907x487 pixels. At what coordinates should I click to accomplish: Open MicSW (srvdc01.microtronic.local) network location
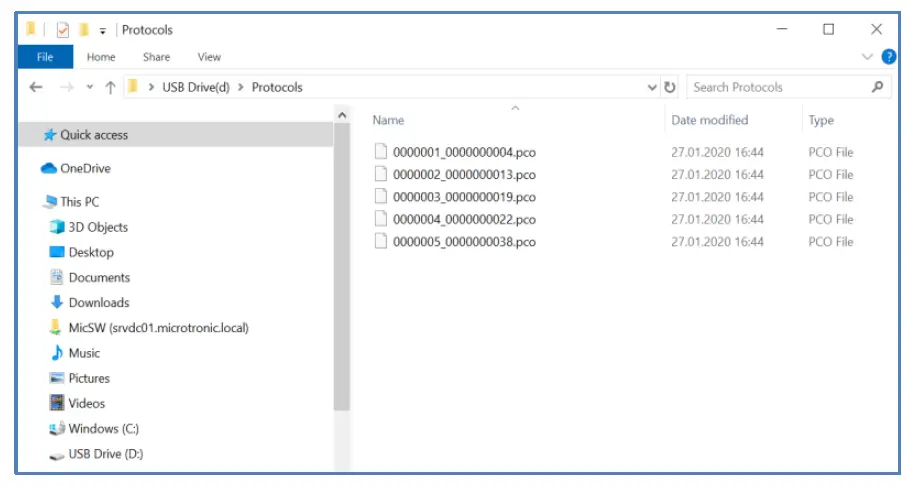158,328
